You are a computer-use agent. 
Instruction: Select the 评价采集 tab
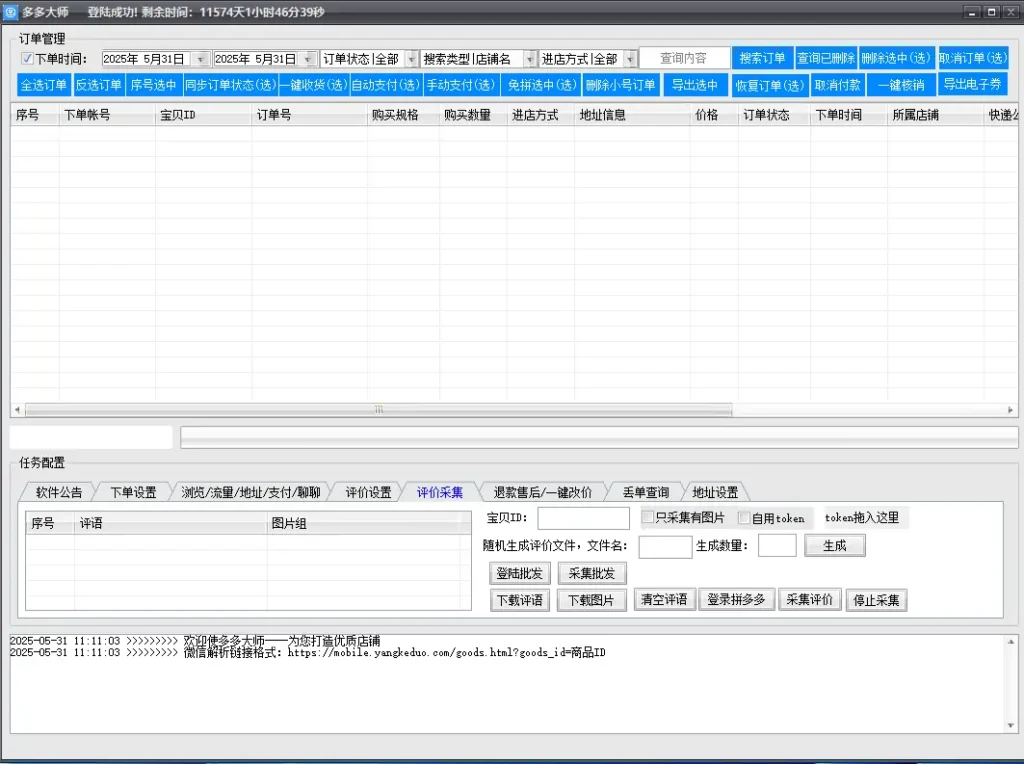pyautogui.click(x=440, y=492)
